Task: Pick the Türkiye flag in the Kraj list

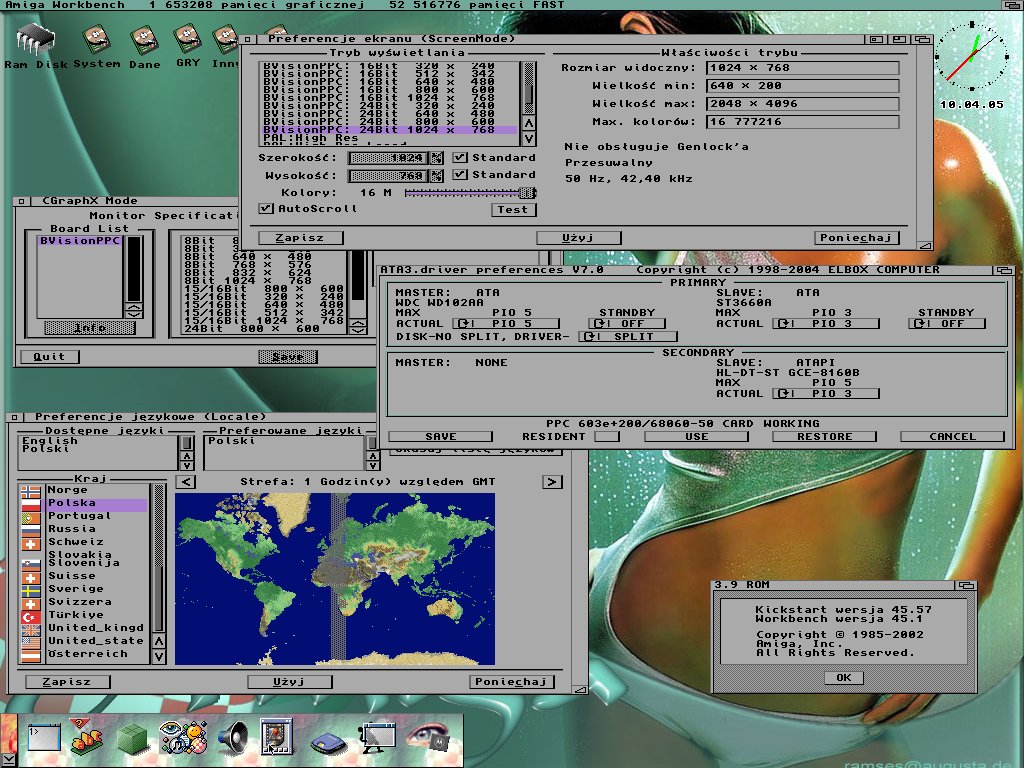Action: point(31,616)
